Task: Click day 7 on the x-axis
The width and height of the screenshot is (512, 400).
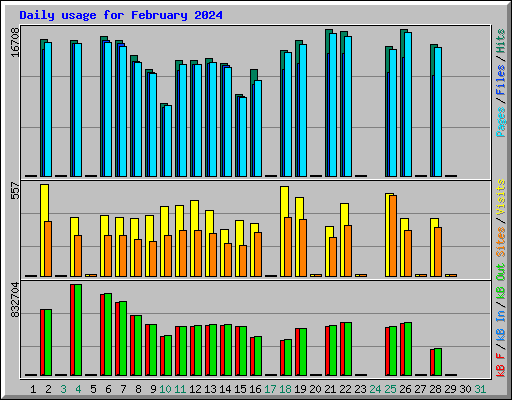Action: pos(123,389)
